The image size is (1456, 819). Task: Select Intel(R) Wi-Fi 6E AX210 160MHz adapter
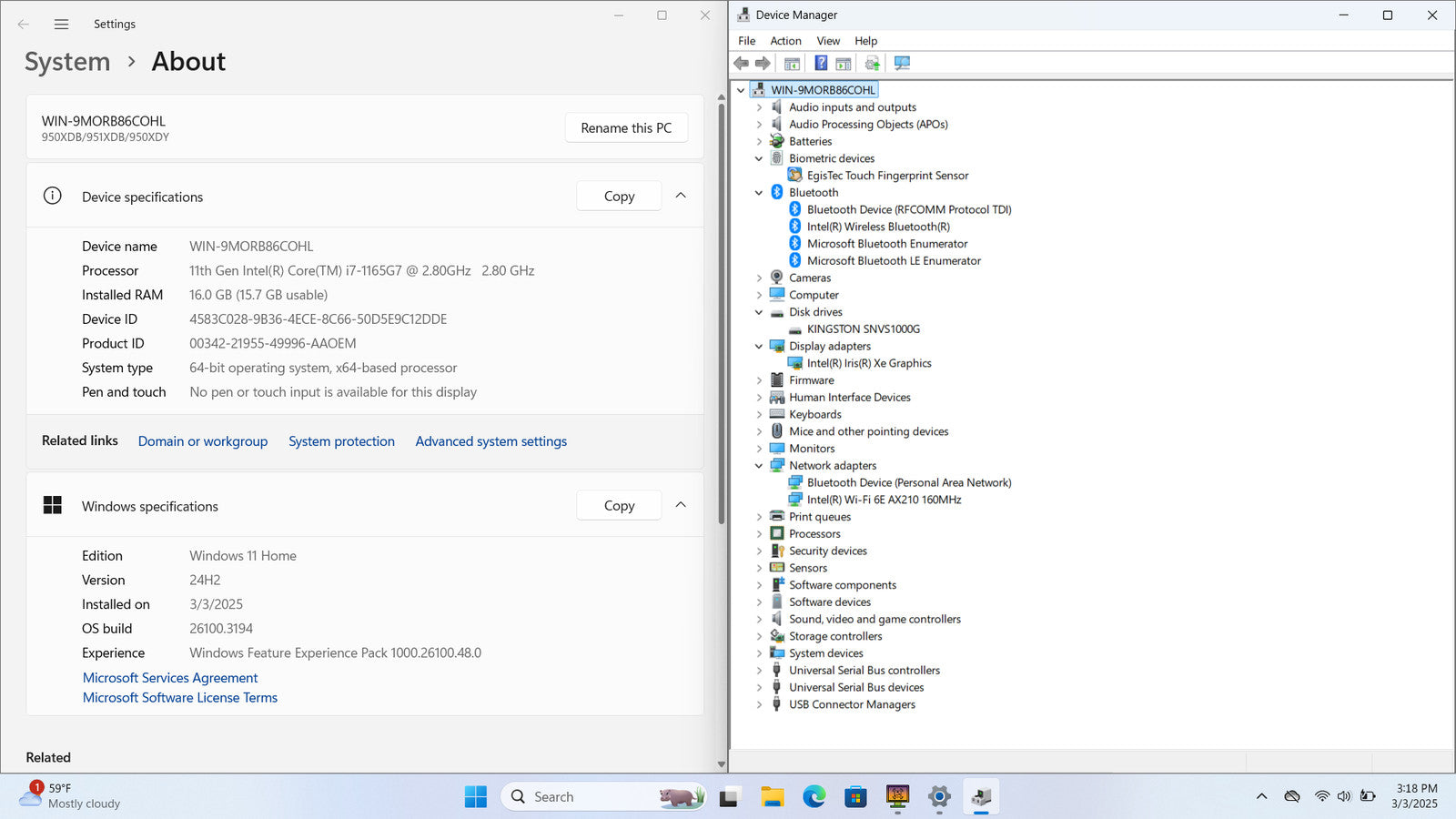(x=884, y=500)
